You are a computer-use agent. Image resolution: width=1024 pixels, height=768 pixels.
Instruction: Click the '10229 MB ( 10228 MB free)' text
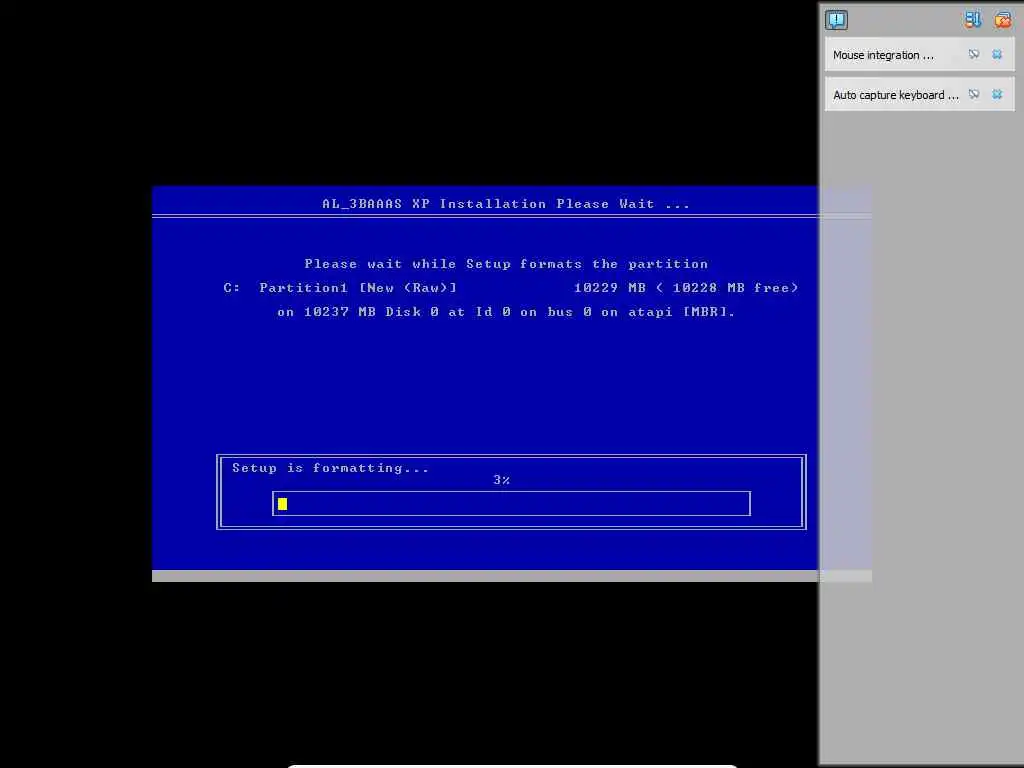click(686, 288)
